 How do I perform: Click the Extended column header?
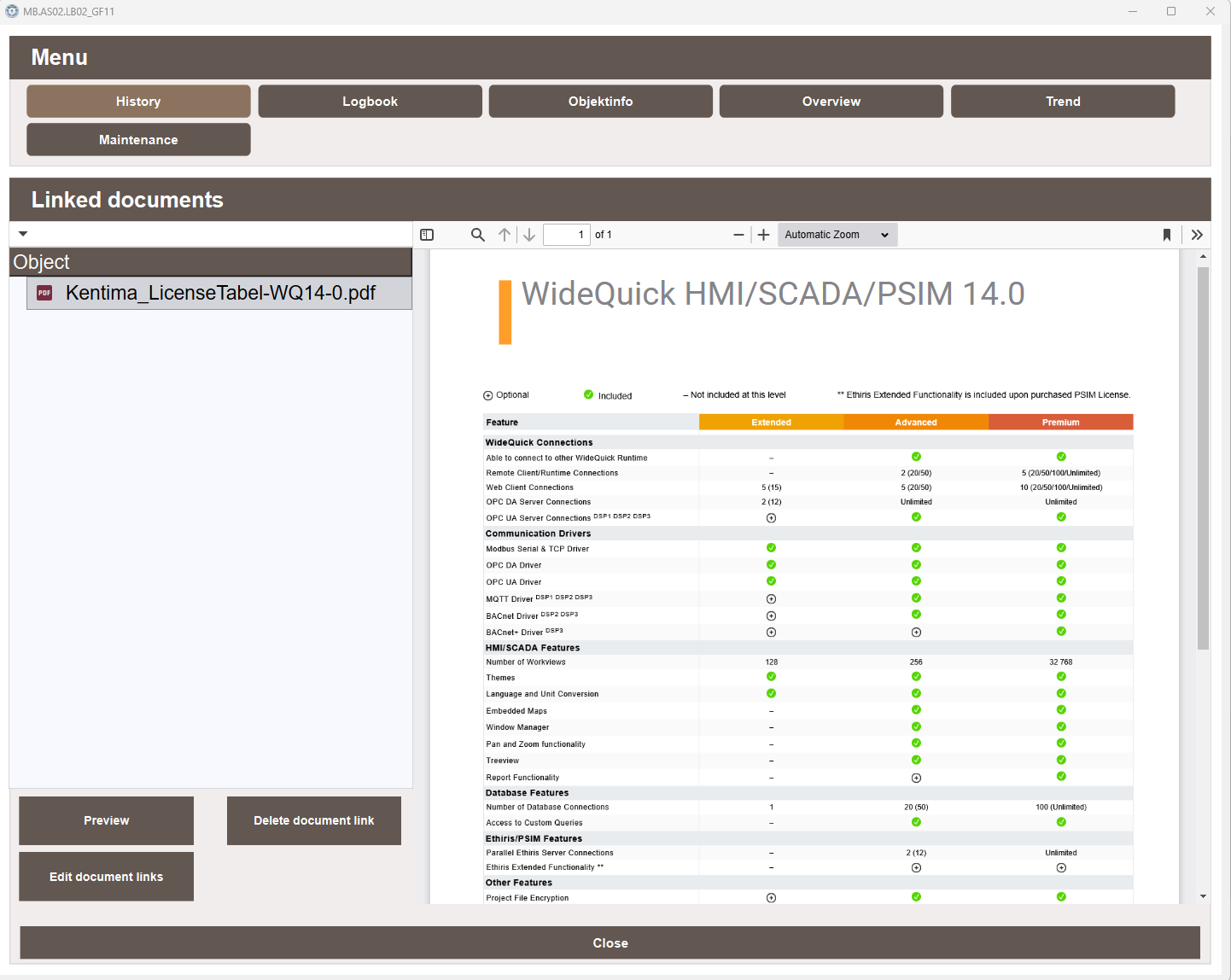771,423
